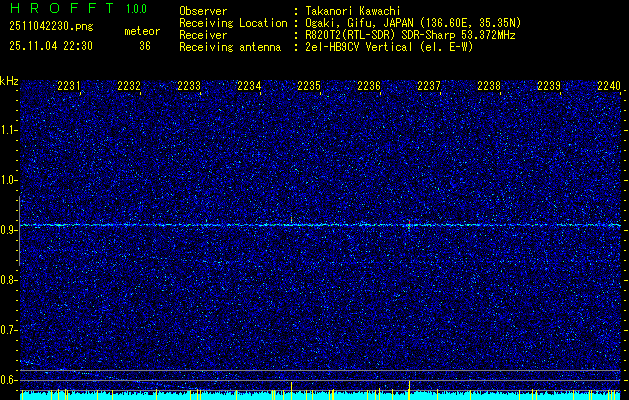Click the HROFFT title text
Screen dimensions: 629x400
(x=61, y=8)
